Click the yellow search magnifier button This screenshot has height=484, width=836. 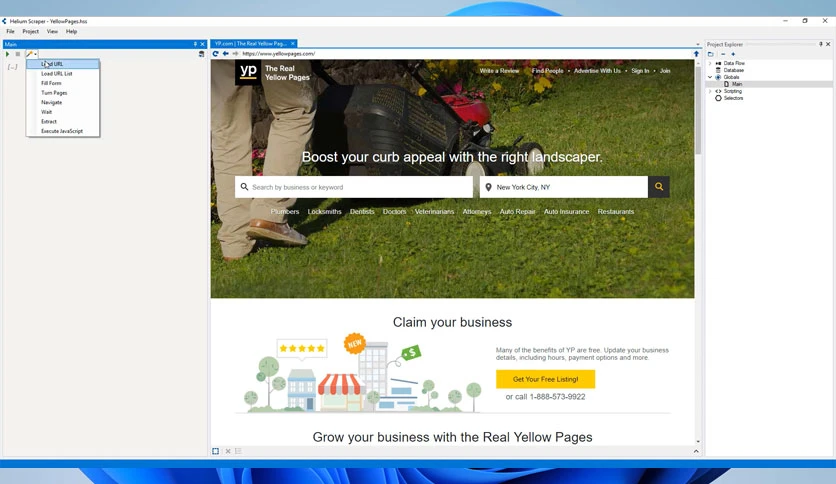(659, 187)
